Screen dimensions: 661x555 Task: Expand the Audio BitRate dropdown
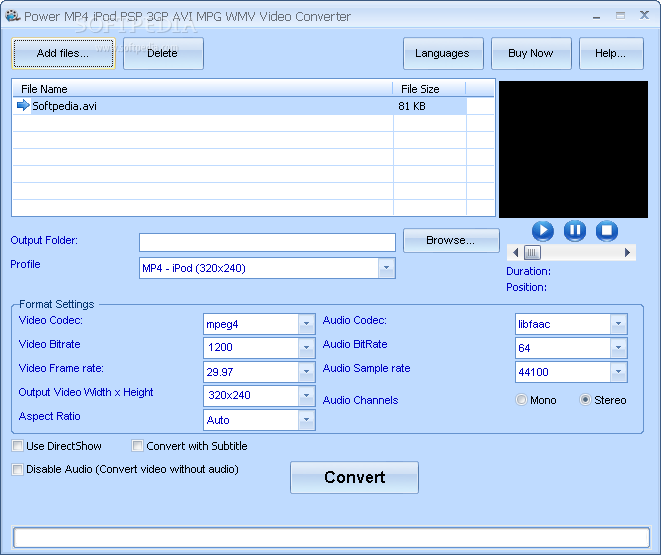tap(618, 348)
